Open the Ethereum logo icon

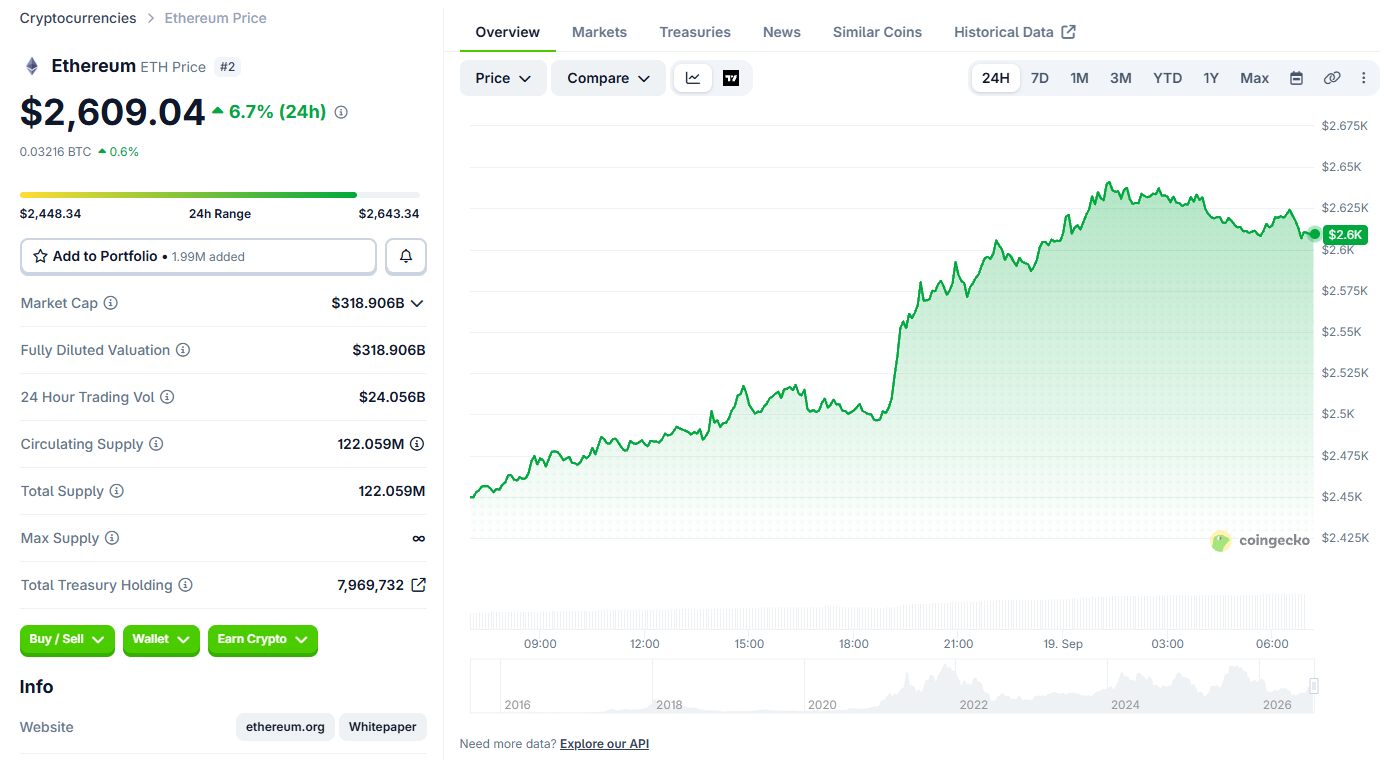(x=32, y=66)
